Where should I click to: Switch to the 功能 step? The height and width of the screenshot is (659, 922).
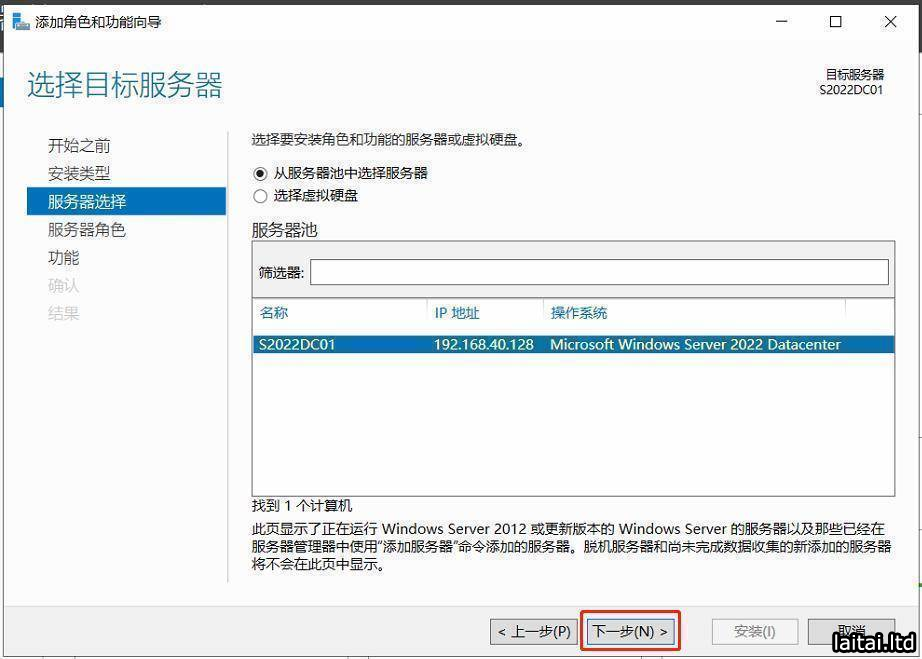coord(63,258)
